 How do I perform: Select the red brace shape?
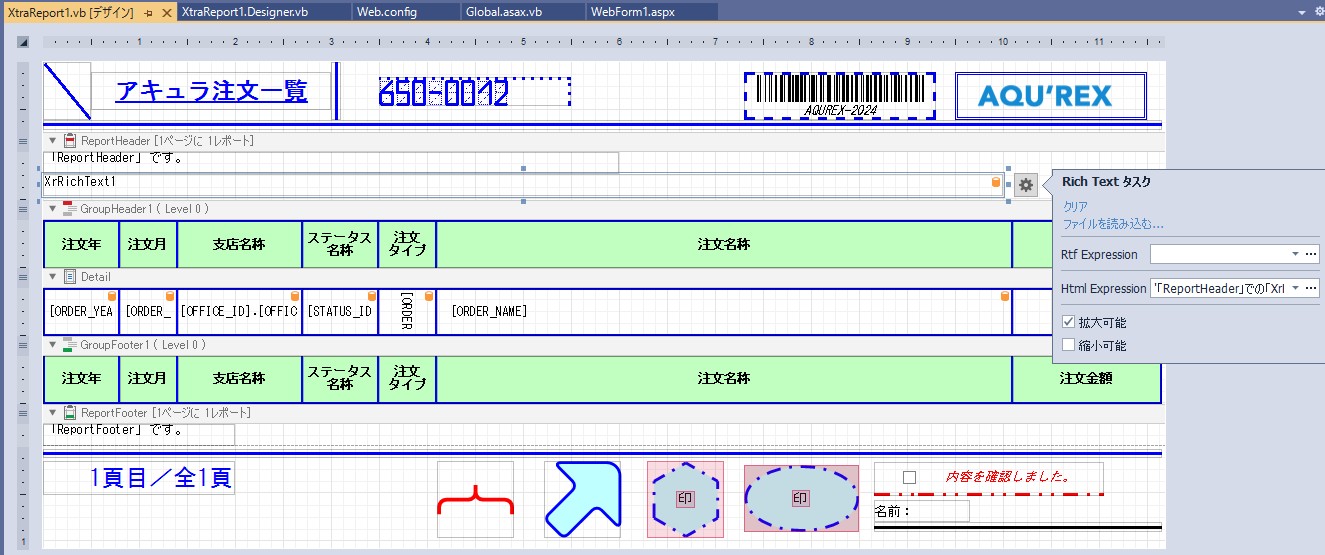click(475, 500)
